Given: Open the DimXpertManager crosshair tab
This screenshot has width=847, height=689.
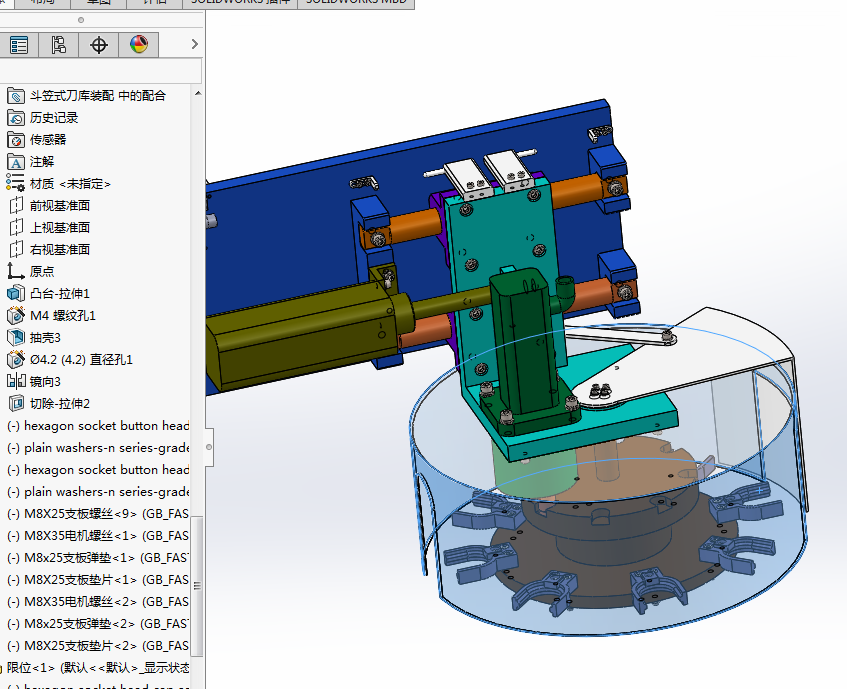Looking at the screenshot, I should click(99, 44).
